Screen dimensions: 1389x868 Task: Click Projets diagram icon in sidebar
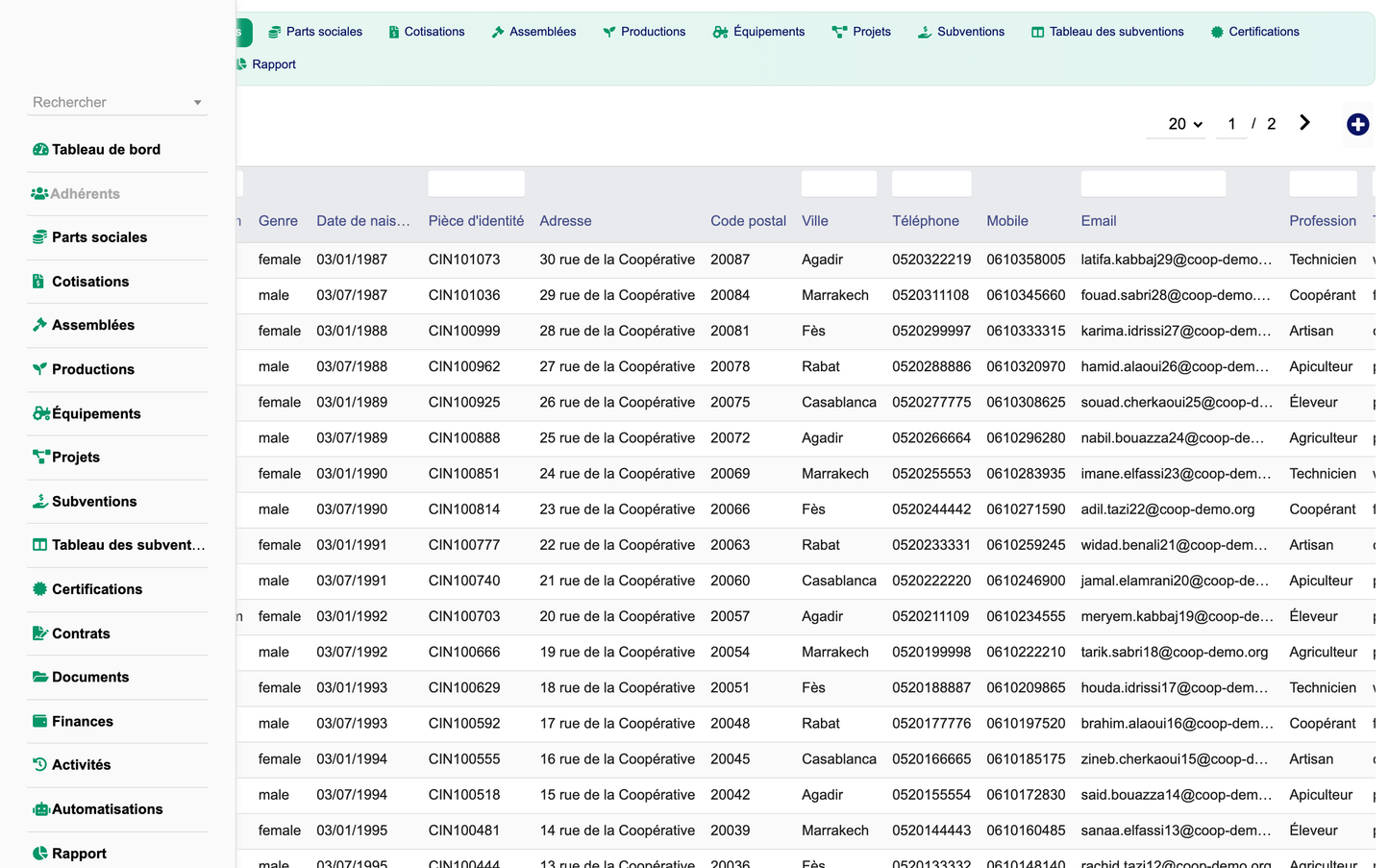[41, 458]
